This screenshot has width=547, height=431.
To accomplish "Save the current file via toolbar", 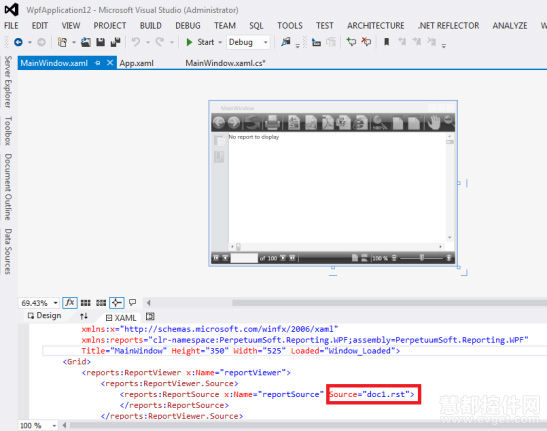I will [100, 42].
